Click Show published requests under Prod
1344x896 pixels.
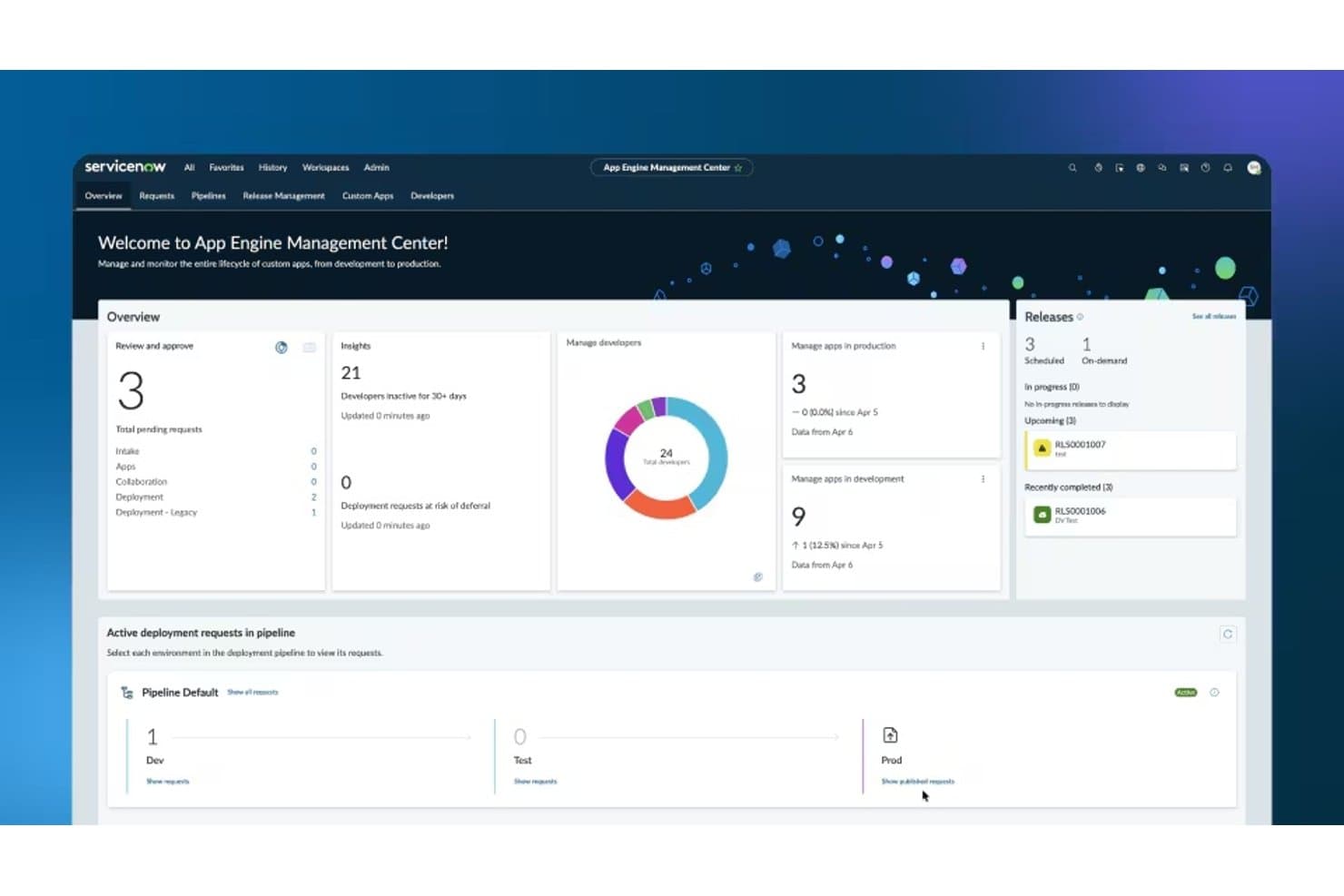pos(918,782)
